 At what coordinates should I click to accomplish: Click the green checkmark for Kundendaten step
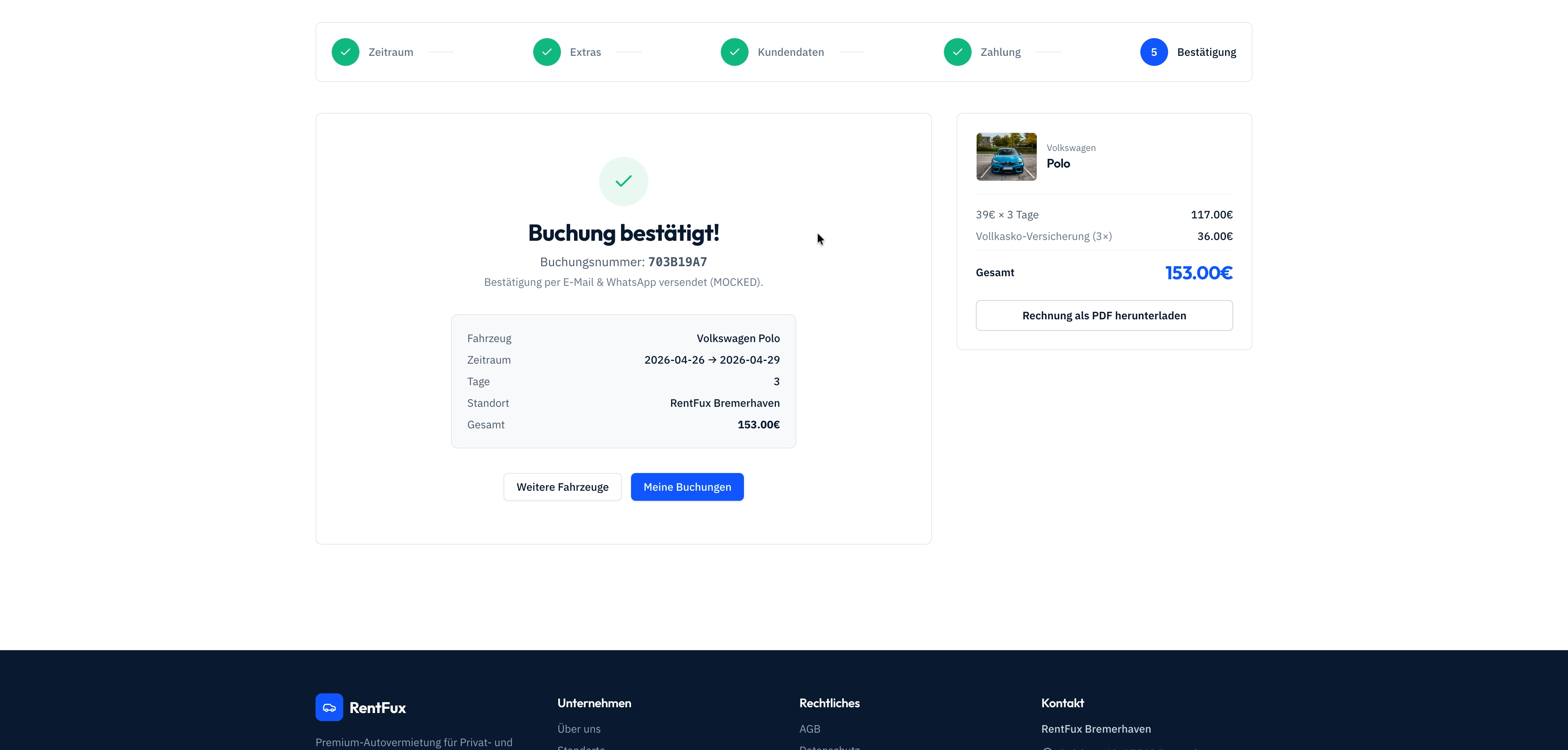(734, 52)
